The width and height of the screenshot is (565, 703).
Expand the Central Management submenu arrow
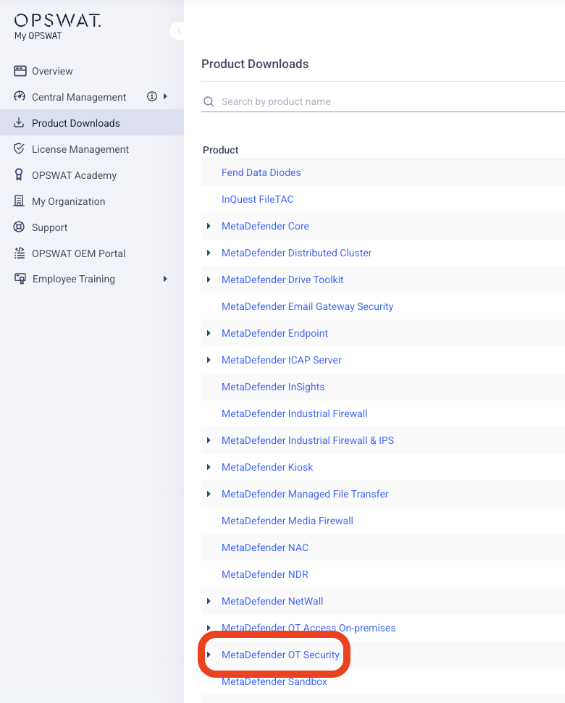point(165,96)
